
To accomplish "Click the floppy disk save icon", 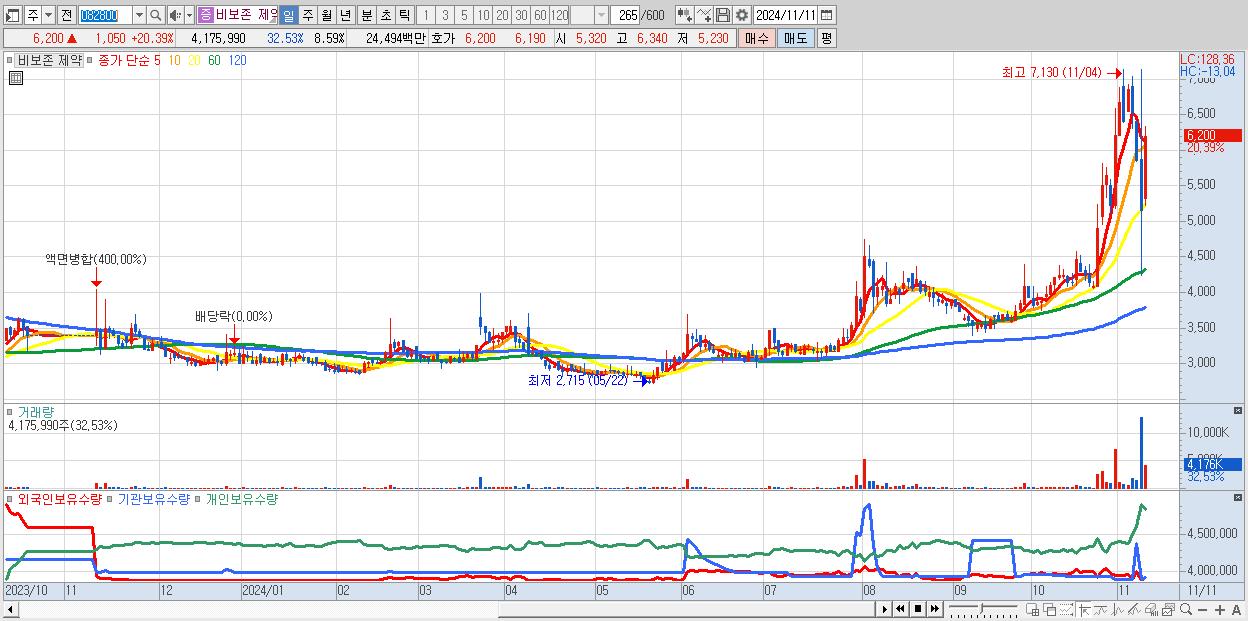I will (x=723, y=15).
